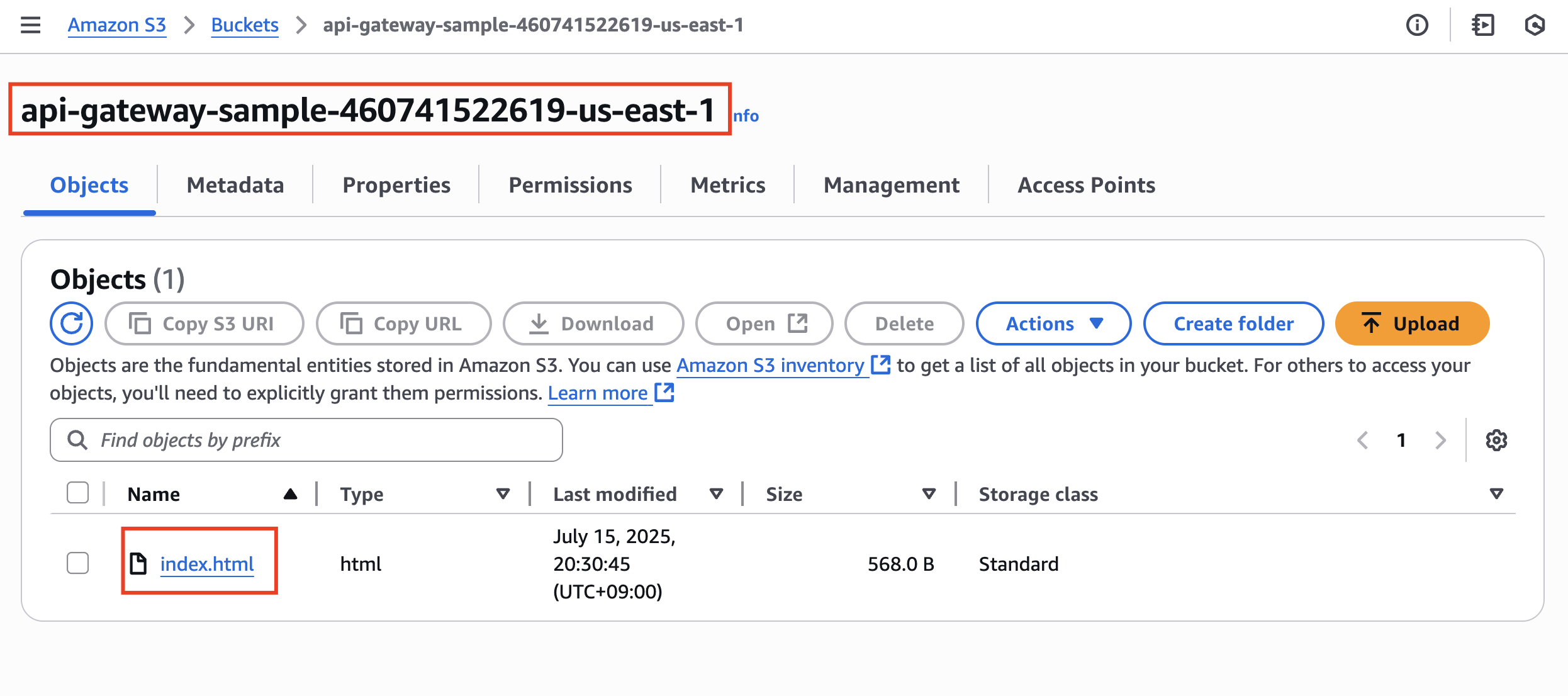Sort by Type column arrow
Viewport: 1568px width, 696px height.
click(x=503, y=494)
